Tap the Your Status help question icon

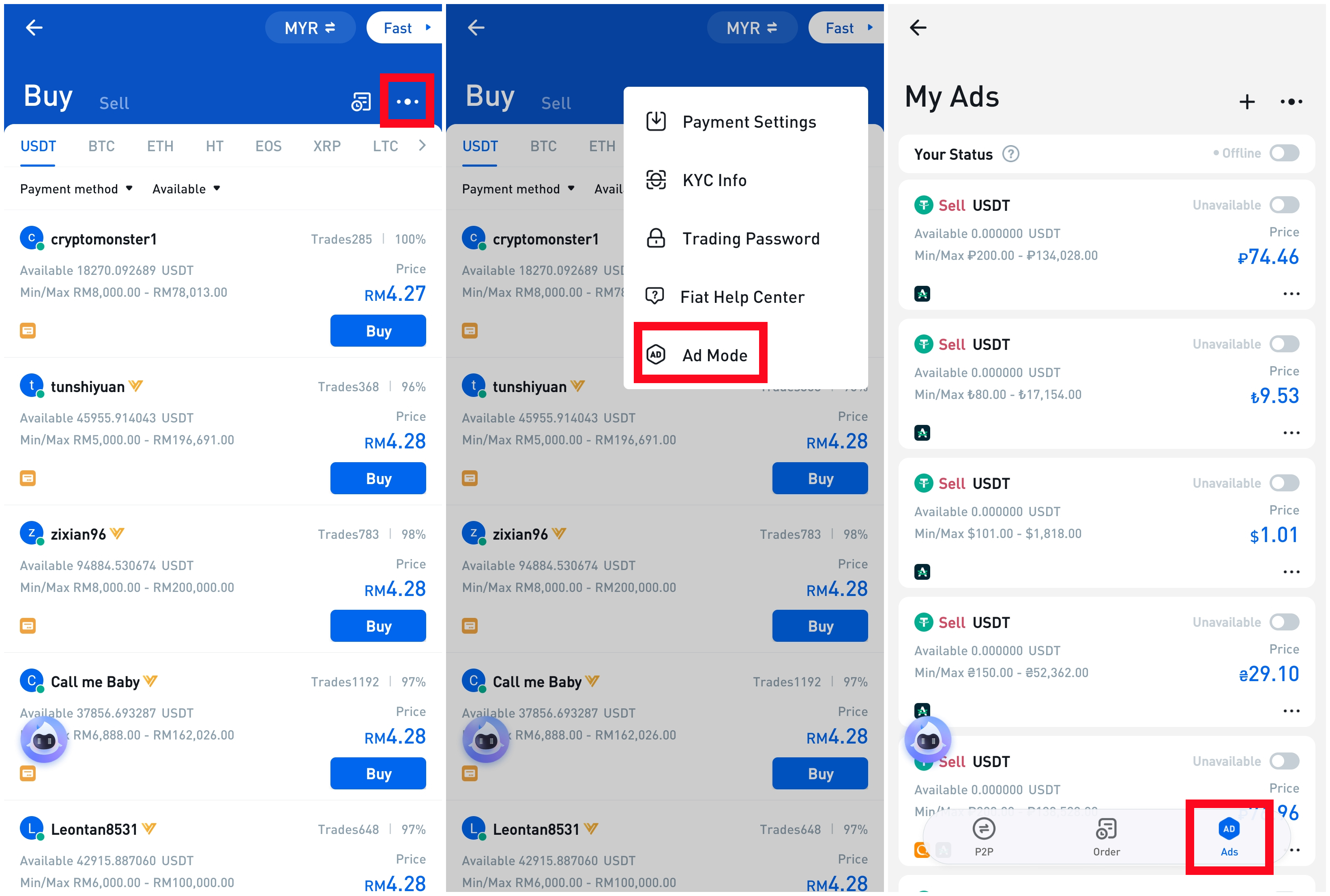click(1010, 154)
